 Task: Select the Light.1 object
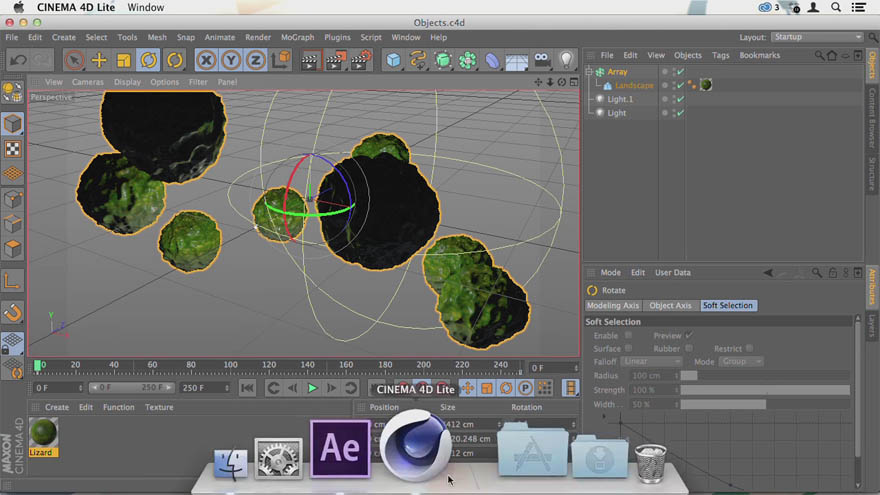tap(620, 99)
